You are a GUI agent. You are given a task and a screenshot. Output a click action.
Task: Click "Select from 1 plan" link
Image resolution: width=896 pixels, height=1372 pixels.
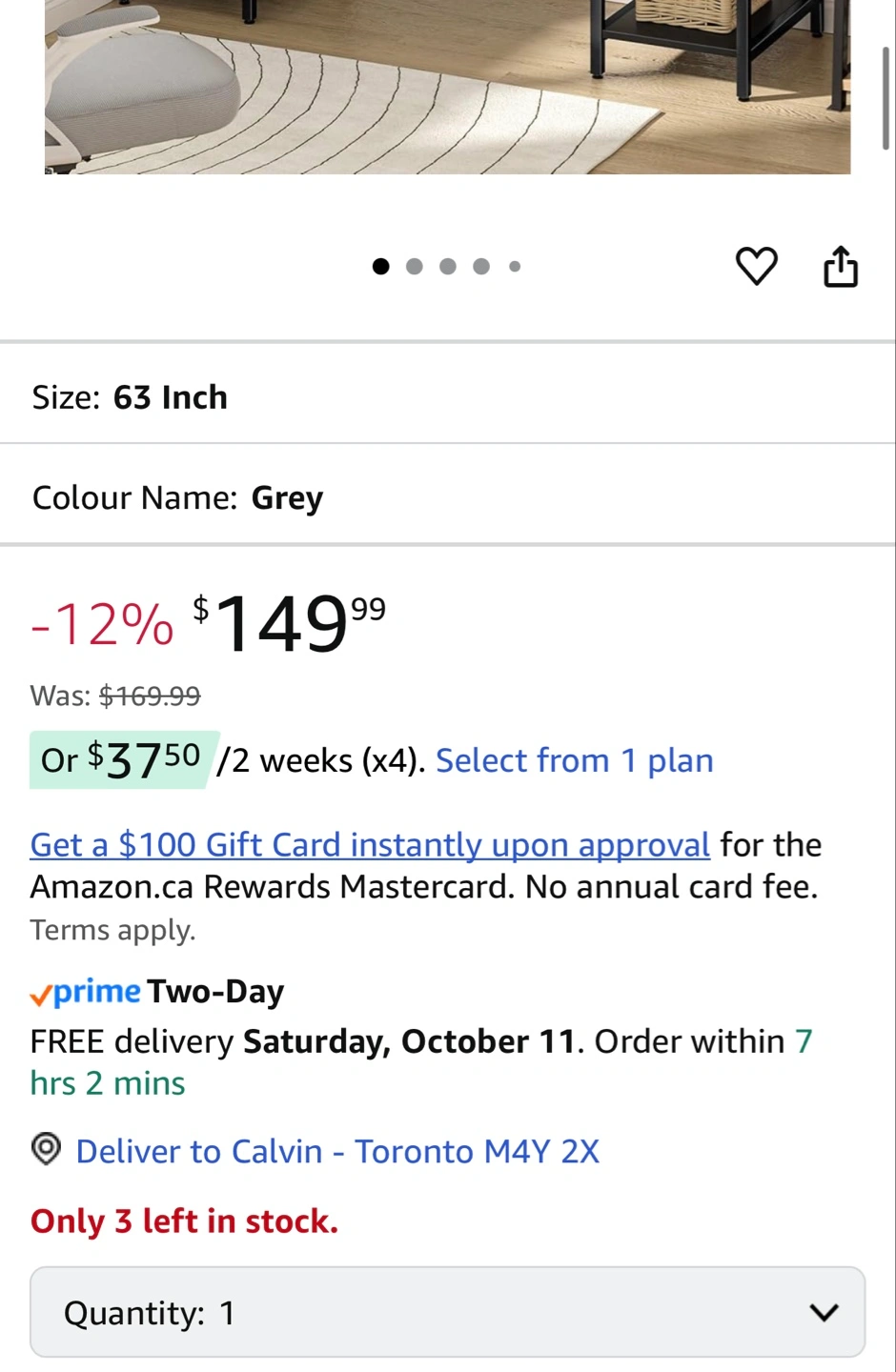coord(574,760)
